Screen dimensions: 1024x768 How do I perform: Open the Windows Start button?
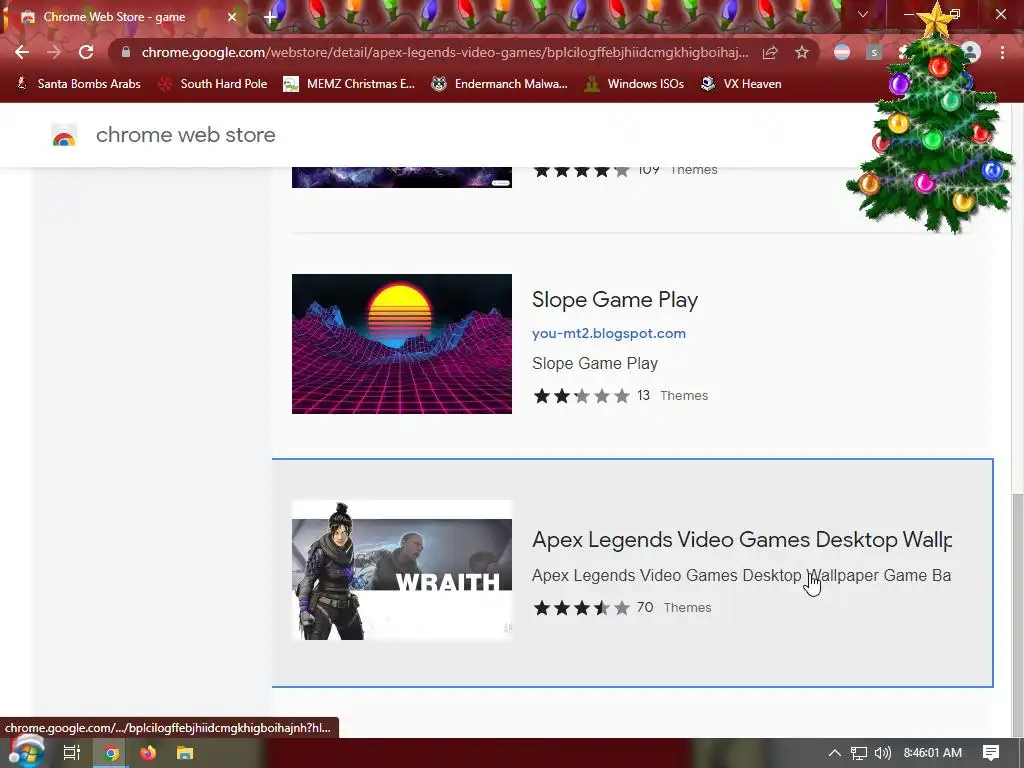26,753
